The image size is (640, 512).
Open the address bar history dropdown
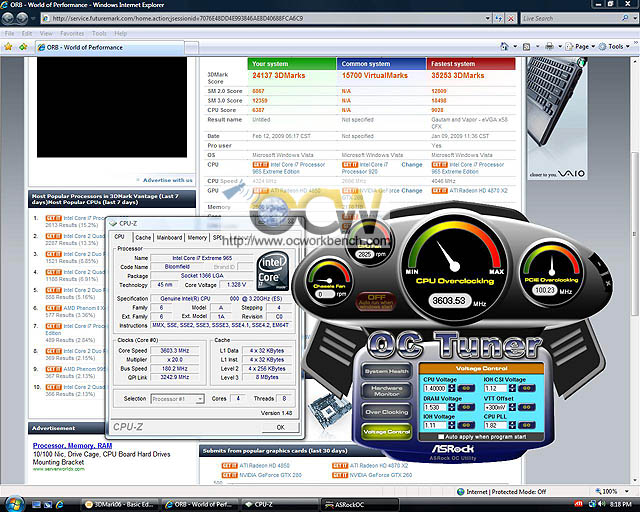click(x=487, y=18)
